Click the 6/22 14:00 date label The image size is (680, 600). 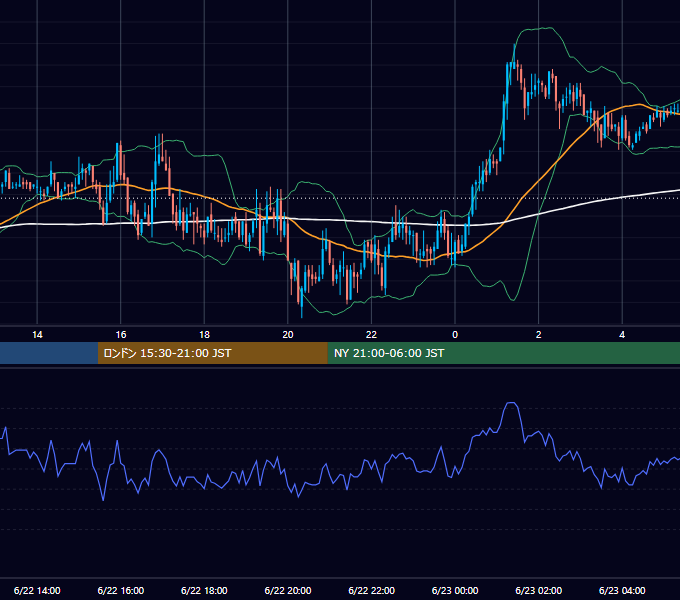[37, 590]
